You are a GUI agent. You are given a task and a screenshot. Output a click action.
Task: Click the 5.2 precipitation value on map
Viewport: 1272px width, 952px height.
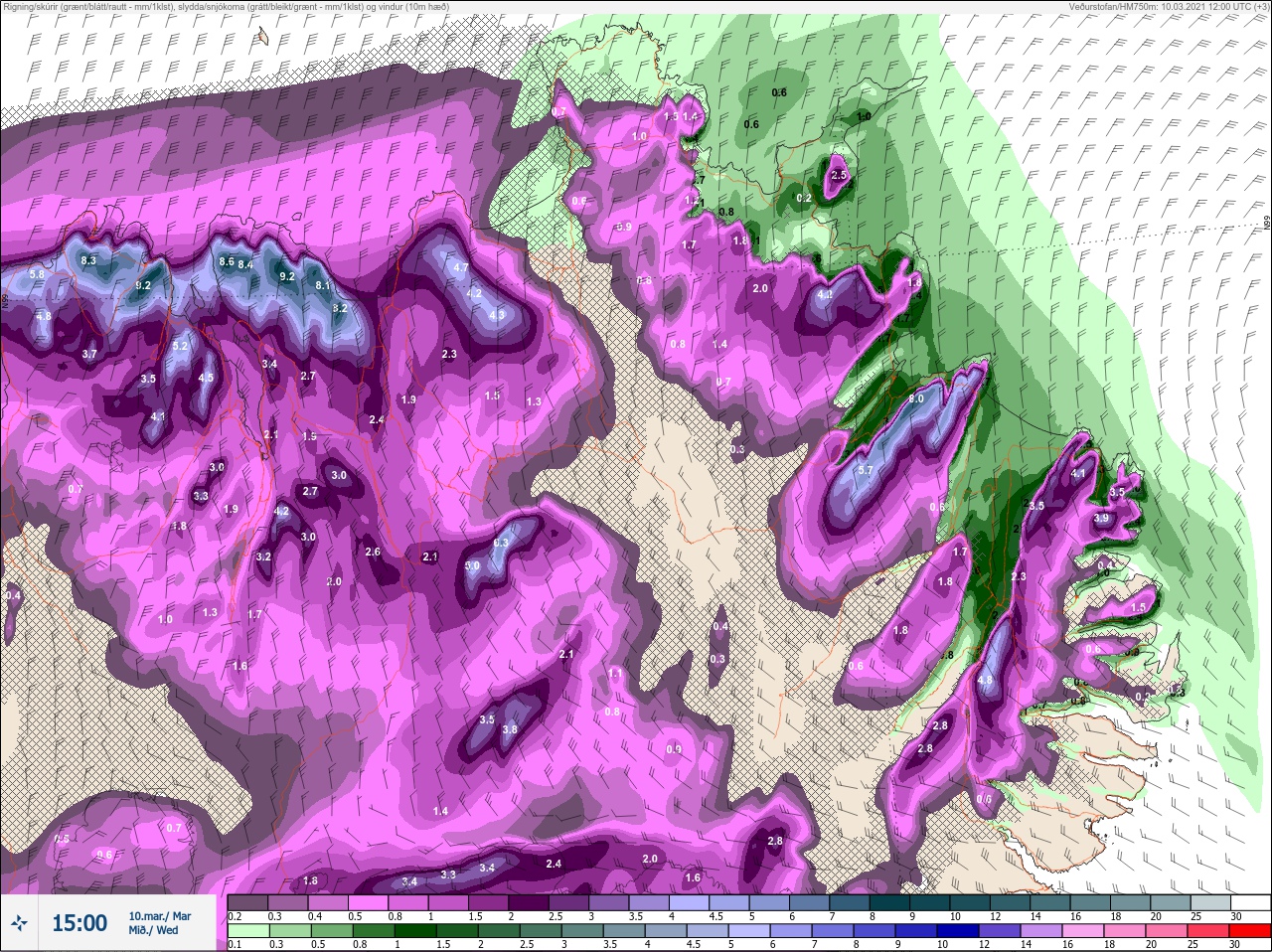click(181, 346)
